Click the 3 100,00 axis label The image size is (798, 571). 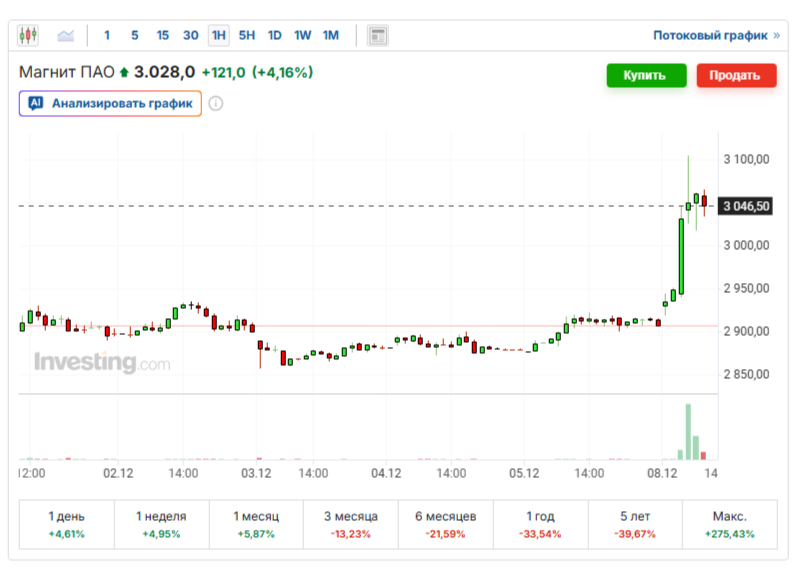coord(746,159)
